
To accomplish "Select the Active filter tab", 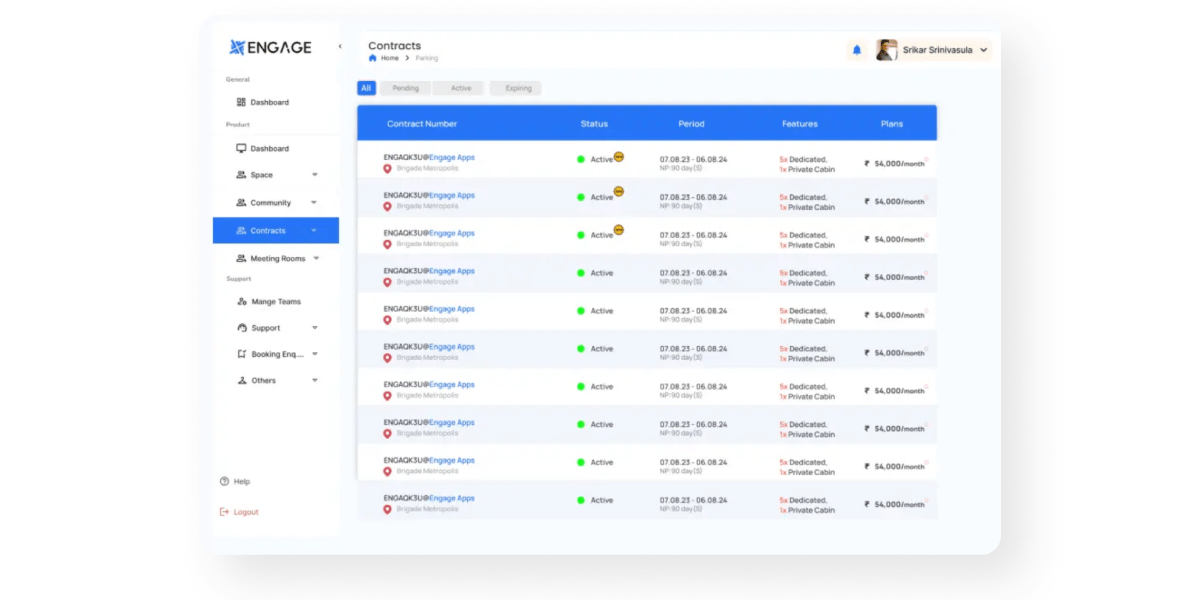I will pyautogui.click(x=460, y=88).
